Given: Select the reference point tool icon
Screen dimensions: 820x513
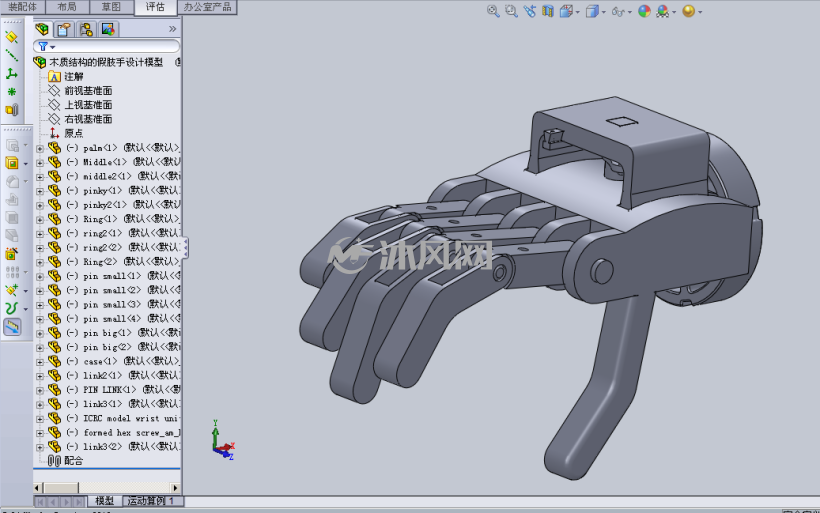Looking at the screenshot, I should pyautogui.click(x=12, y=92).
